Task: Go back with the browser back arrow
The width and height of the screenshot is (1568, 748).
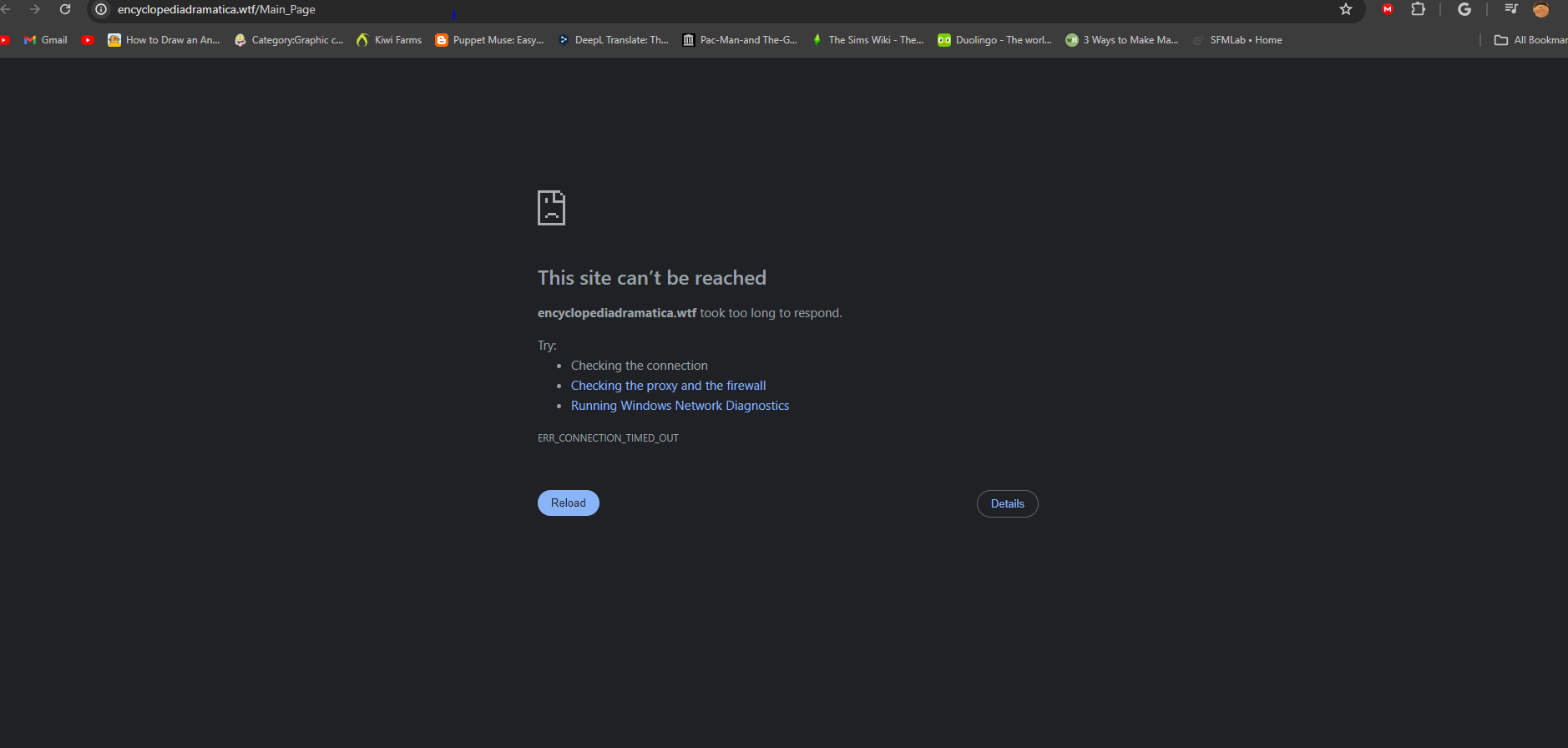Action: coord(5,9)
